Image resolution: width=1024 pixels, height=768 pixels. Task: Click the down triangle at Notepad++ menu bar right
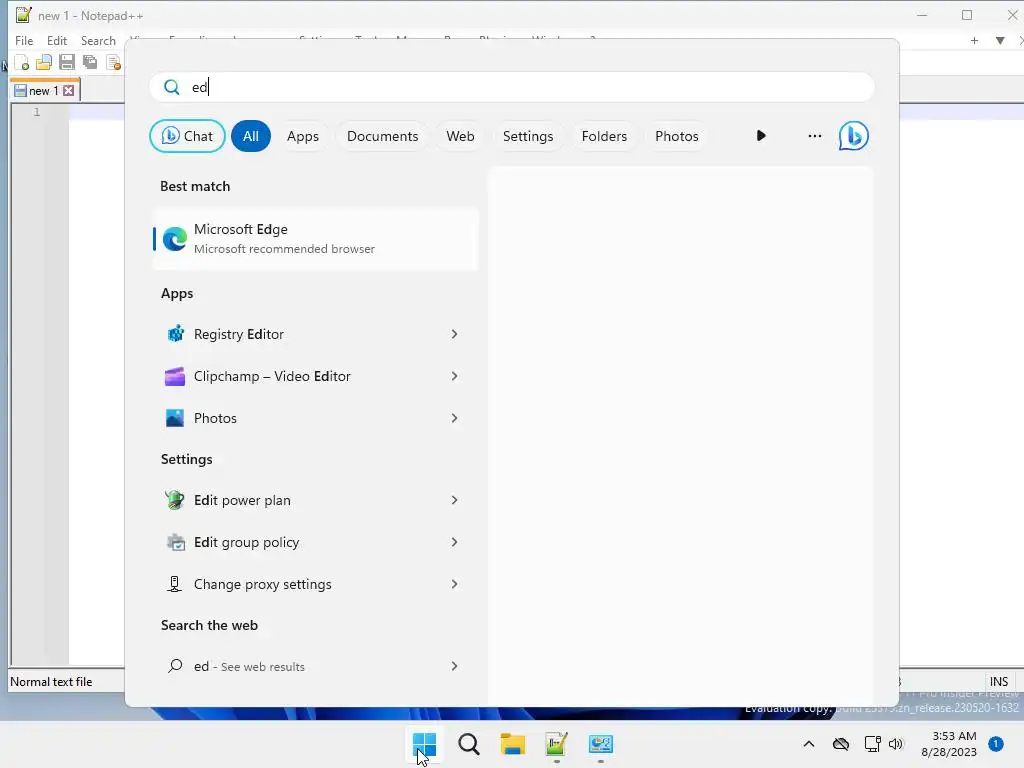click(x=1000, y=40)
